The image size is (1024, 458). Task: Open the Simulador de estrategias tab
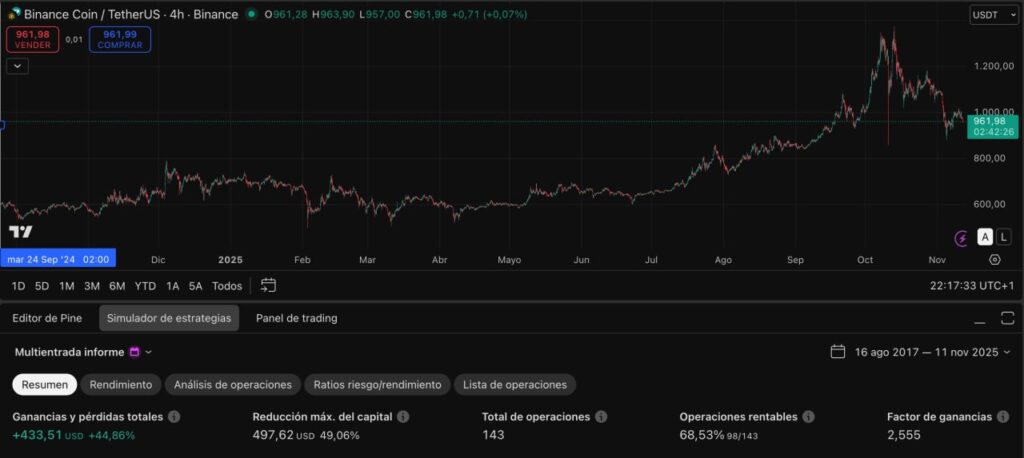coord(169,318)
